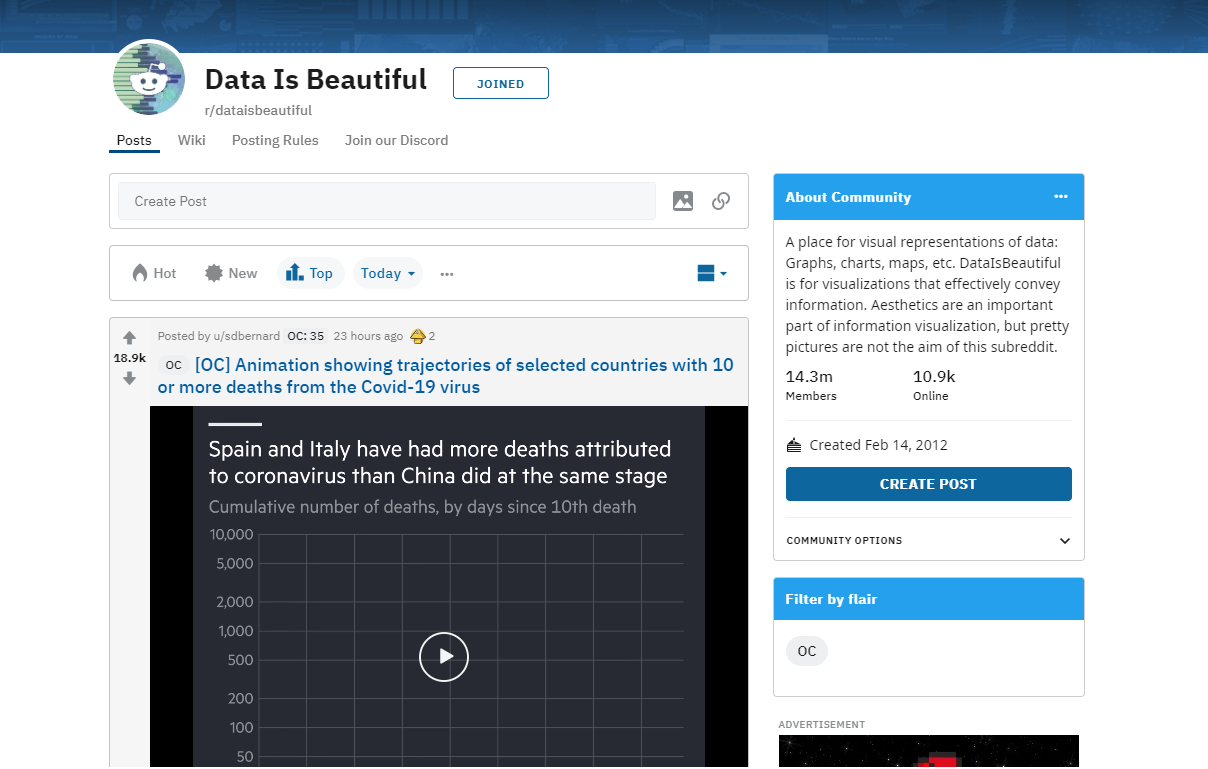The height and width of the screenshot is (769, 1208).
Task: Click the 14.3m Members count
Action: 811,385
